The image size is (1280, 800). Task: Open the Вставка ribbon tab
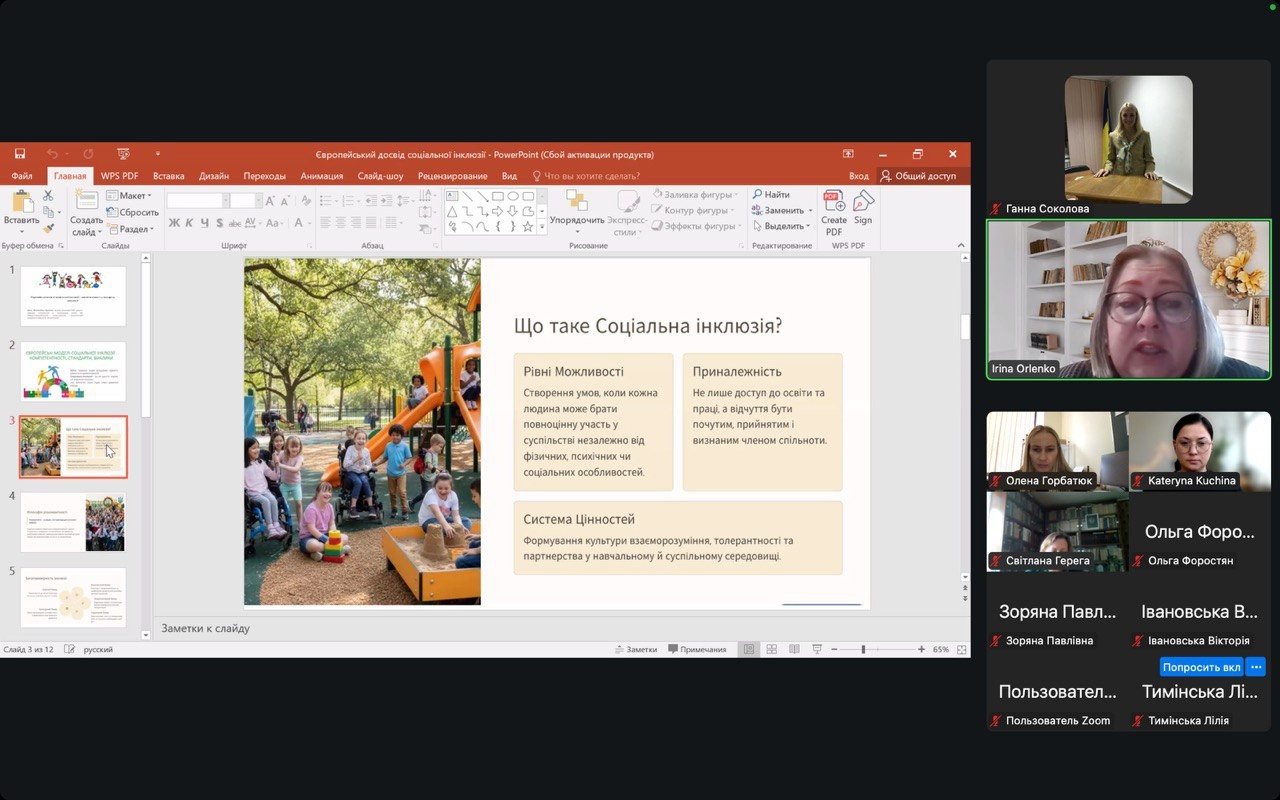168,176
